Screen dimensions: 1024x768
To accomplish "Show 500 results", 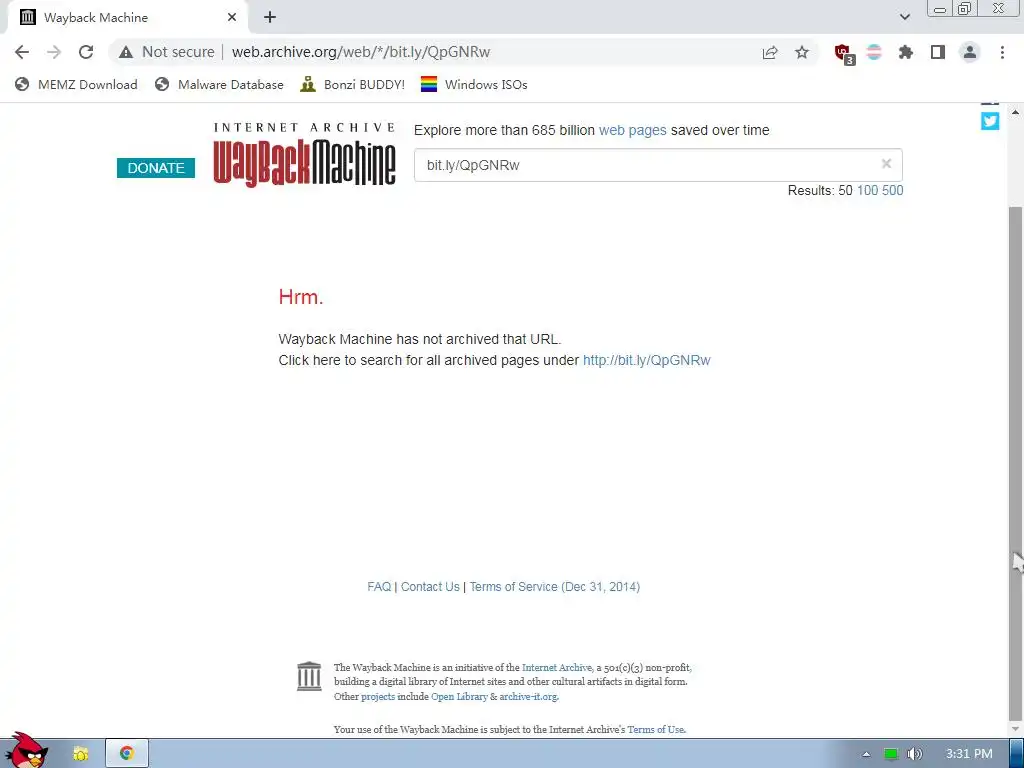I will [x=893, y=191].
